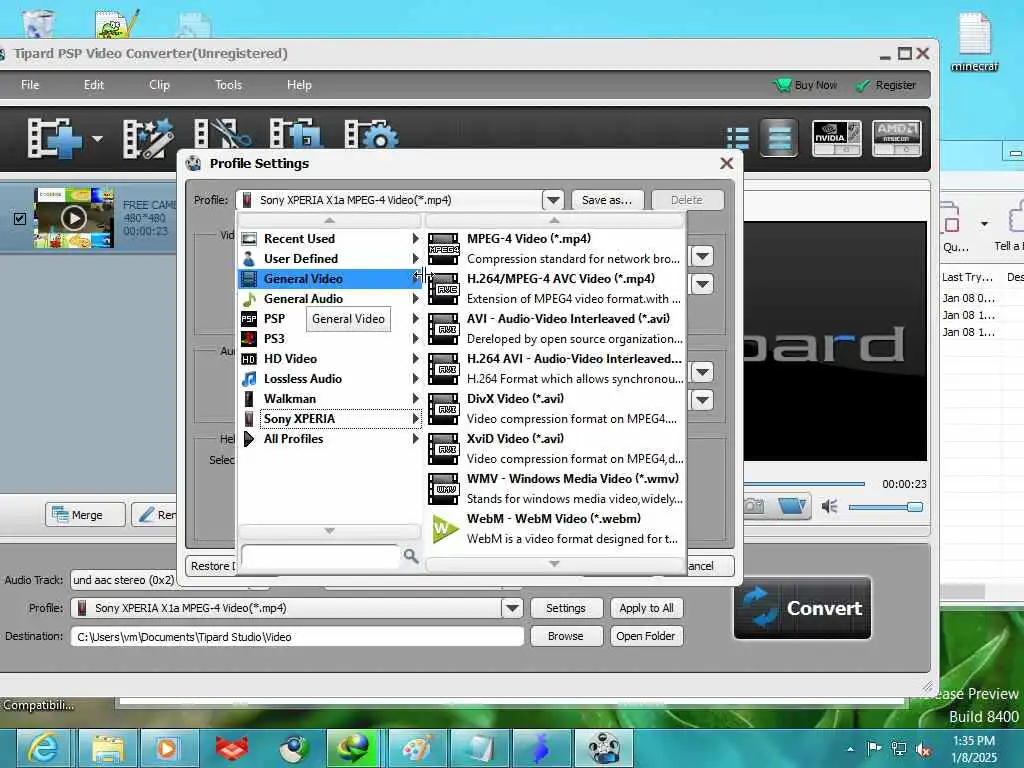Image resolution: width=1024 pixels, height=768 pixels.
Task: Click the Apply to All button
Action: tap(647, 608)
